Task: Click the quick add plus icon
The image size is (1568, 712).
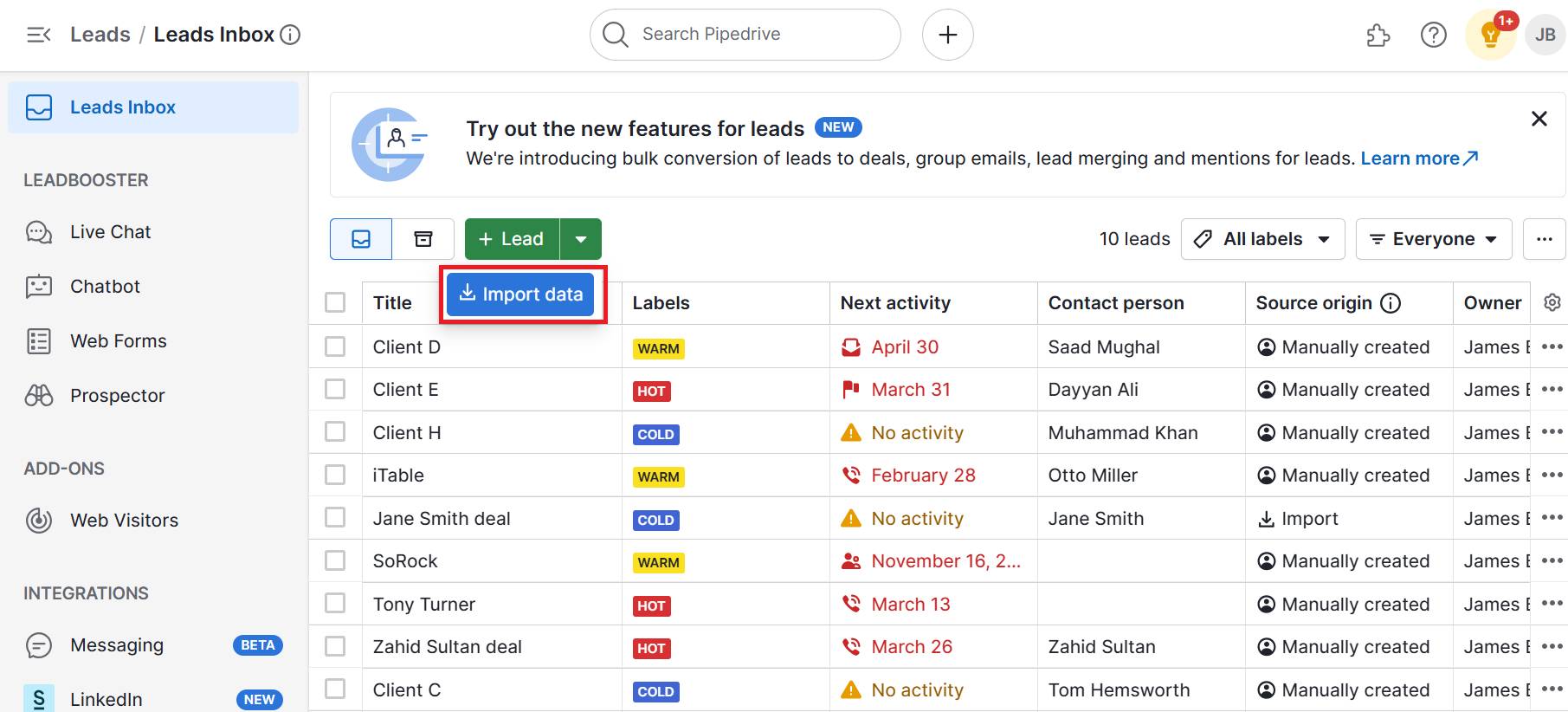Action: (x=947, y=35)
